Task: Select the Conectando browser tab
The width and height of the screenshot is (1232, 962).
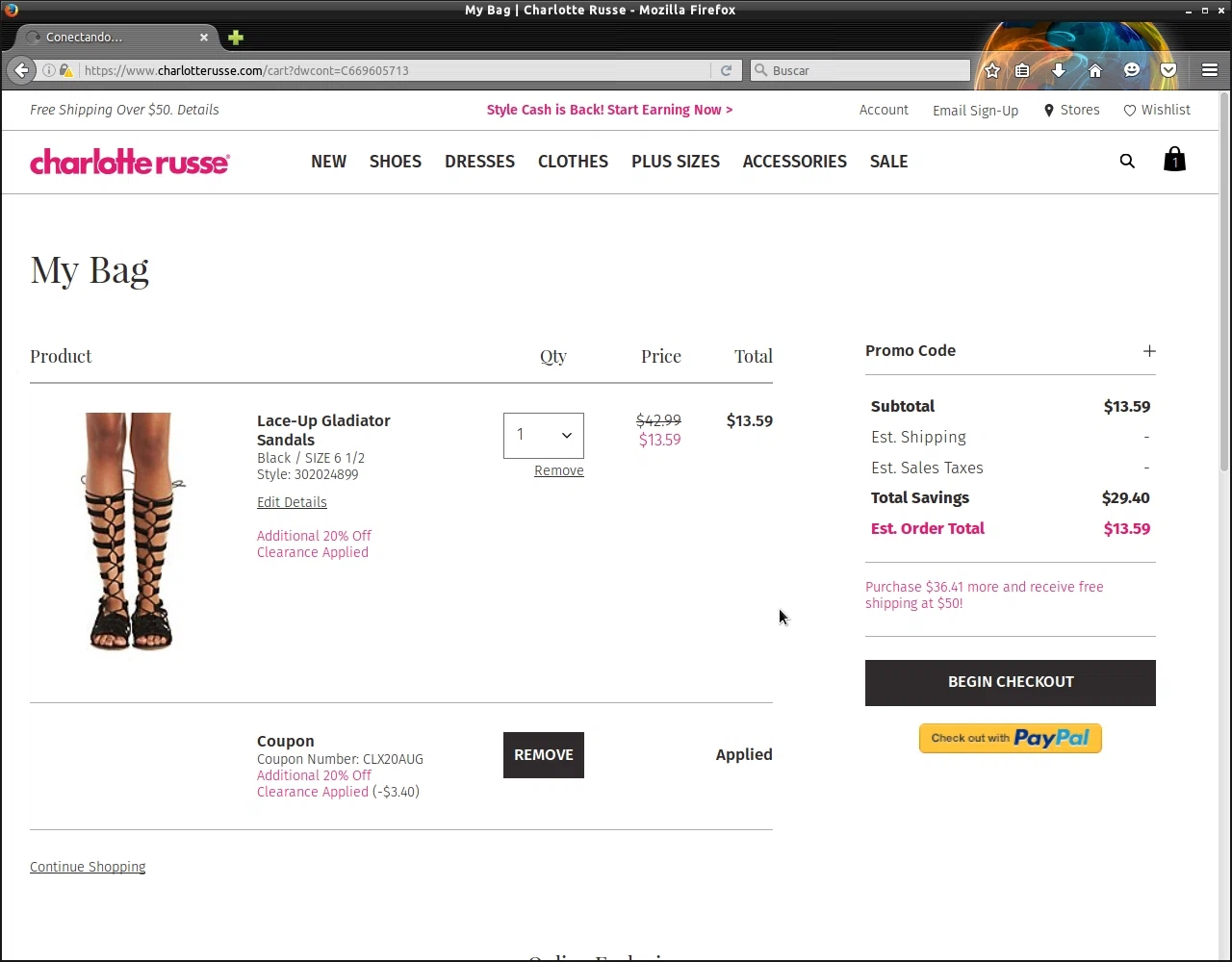Action: [115, 38]
